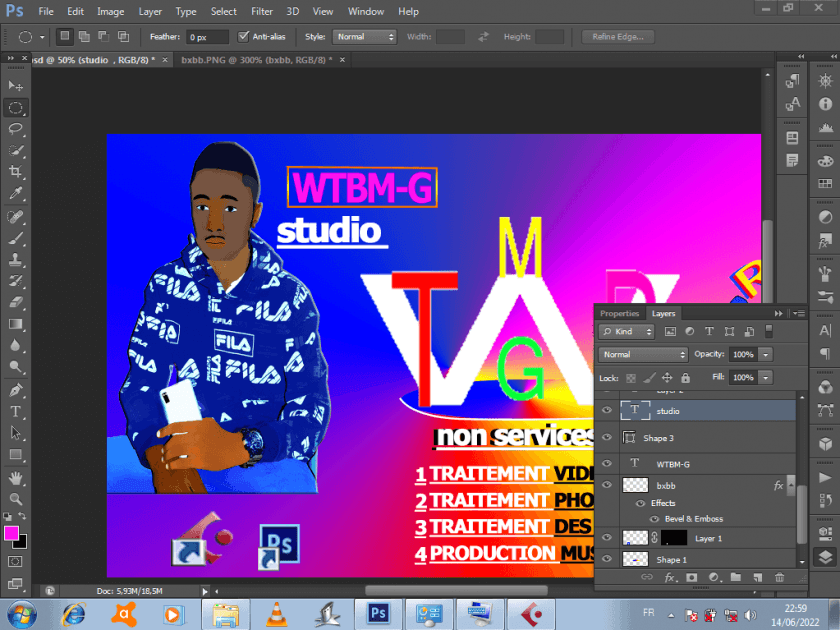The width and height of the screenshot is (840, 630).
Task: Select the Hand tool
Action: tap(16, 477)
